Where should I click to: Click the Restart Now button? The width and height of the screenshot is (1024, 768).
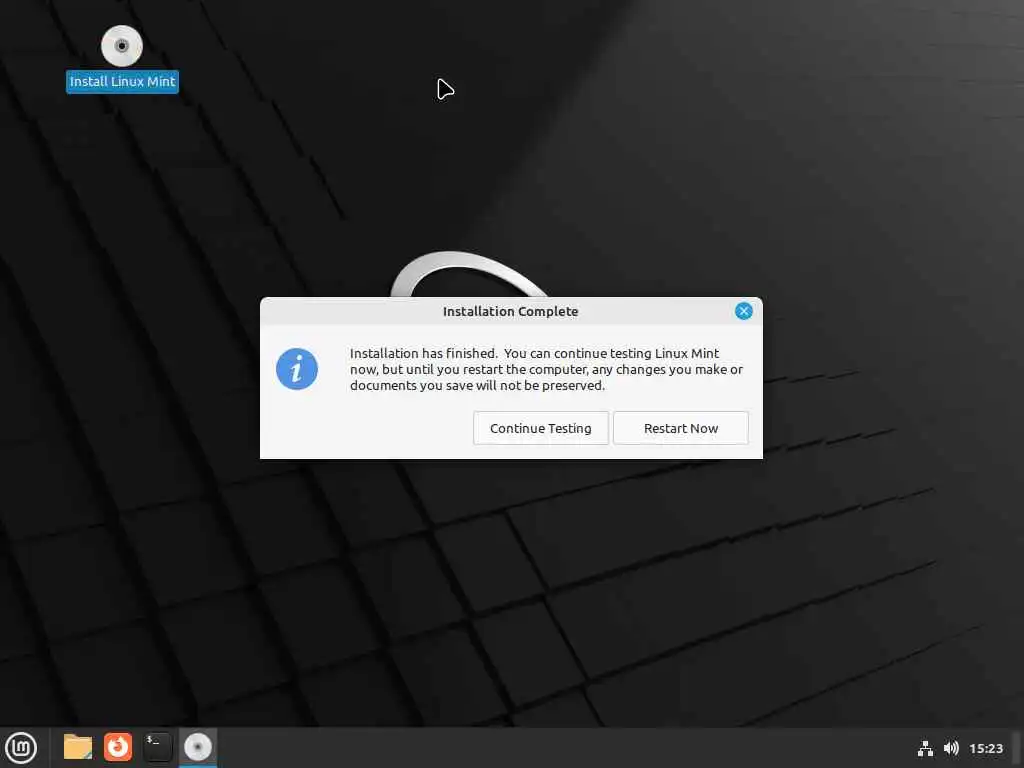(x=680, y=428)
